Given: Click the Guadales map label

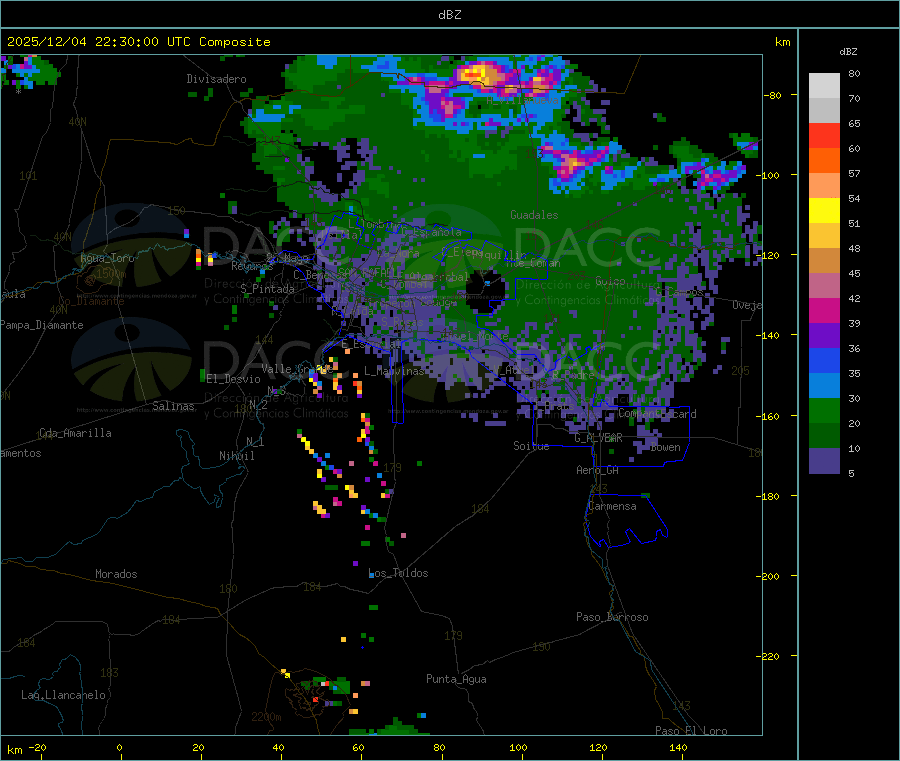Looking at the screenshot, I should coord(534,215).
